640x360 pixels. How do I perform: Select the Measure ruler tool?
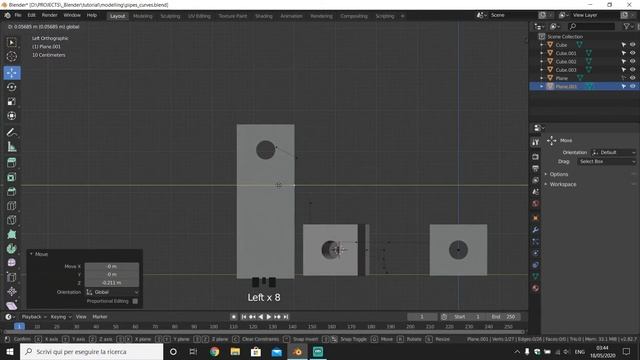(x=12, y=147)
